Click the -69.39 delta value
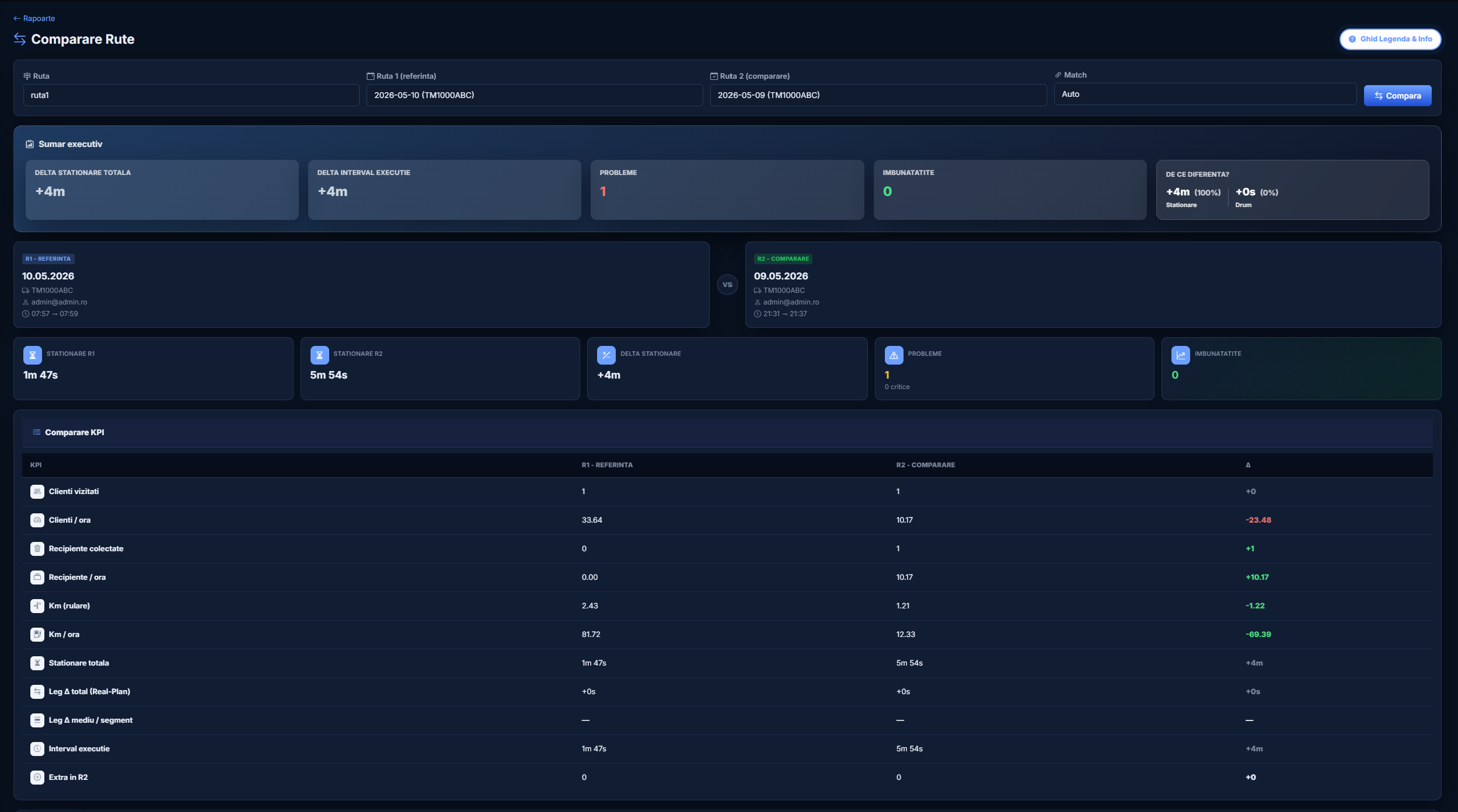The width and height of the screenshot is (1458, 812). [1258, 635]
